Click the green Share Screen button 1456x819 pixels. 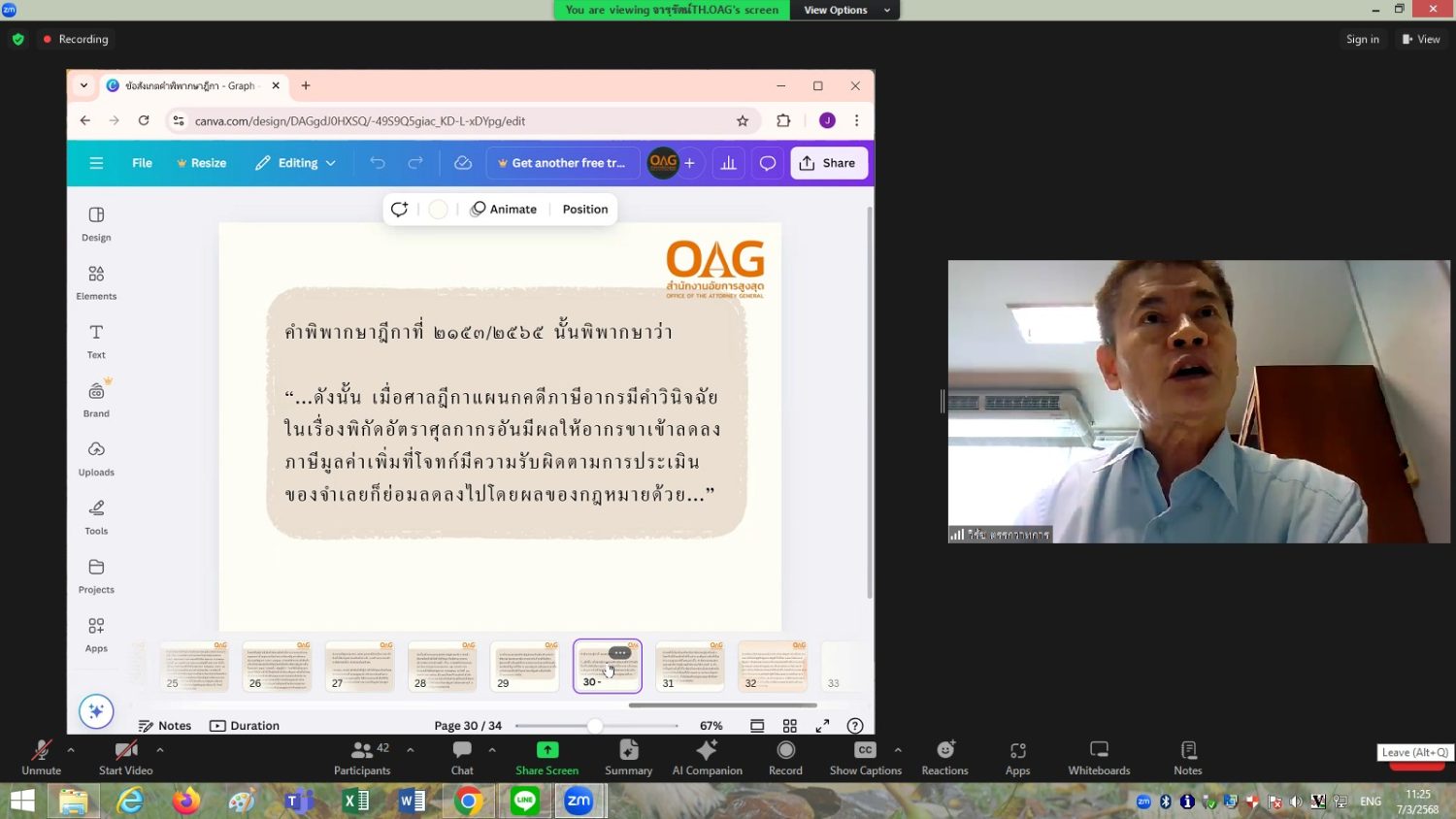(546, 757)
